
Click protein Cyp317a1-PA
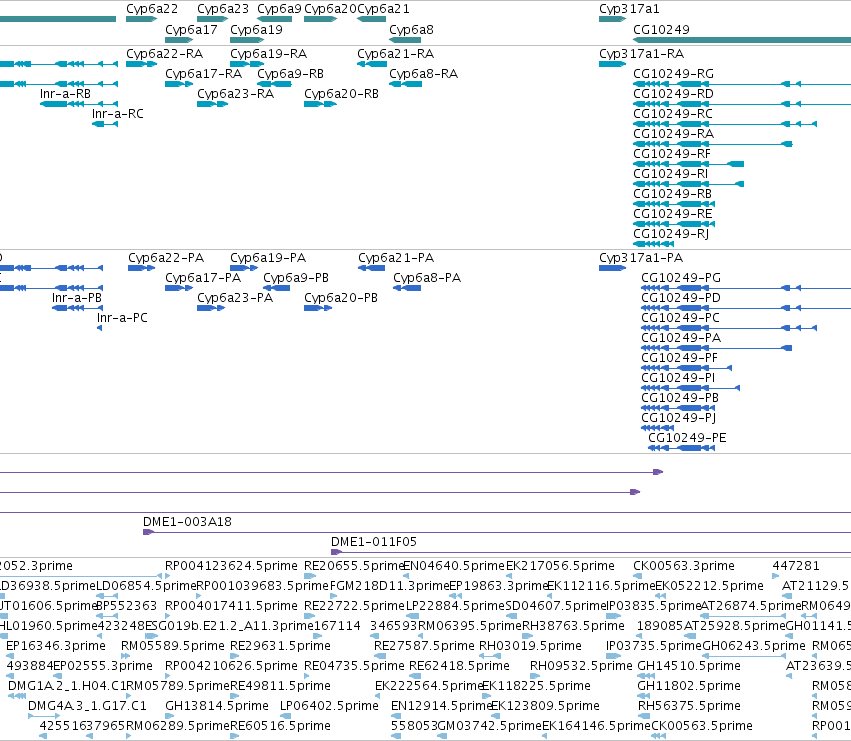[612, 268]
